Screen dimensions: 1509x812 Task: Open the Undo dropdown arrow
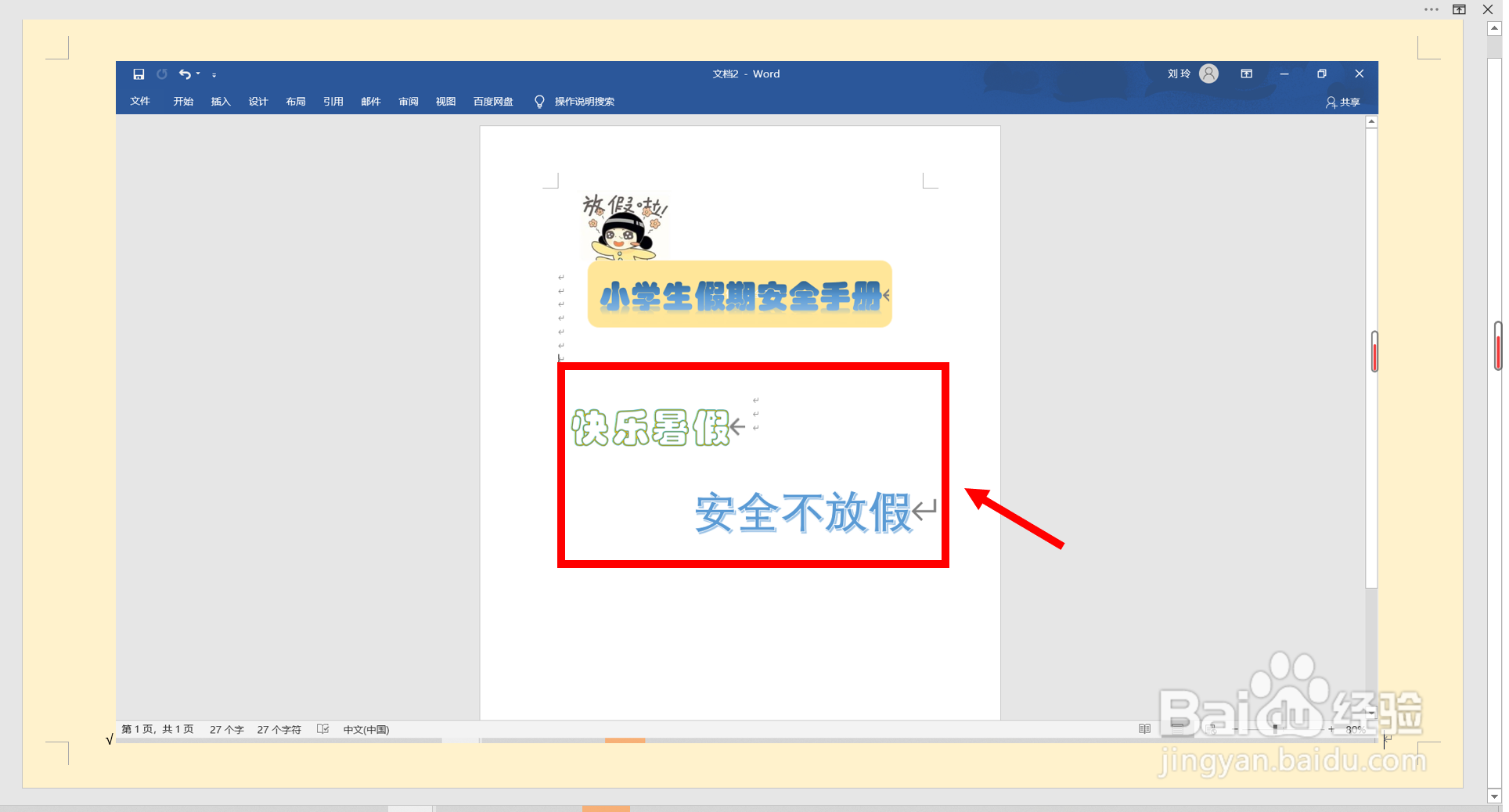(x=199, y=74)
